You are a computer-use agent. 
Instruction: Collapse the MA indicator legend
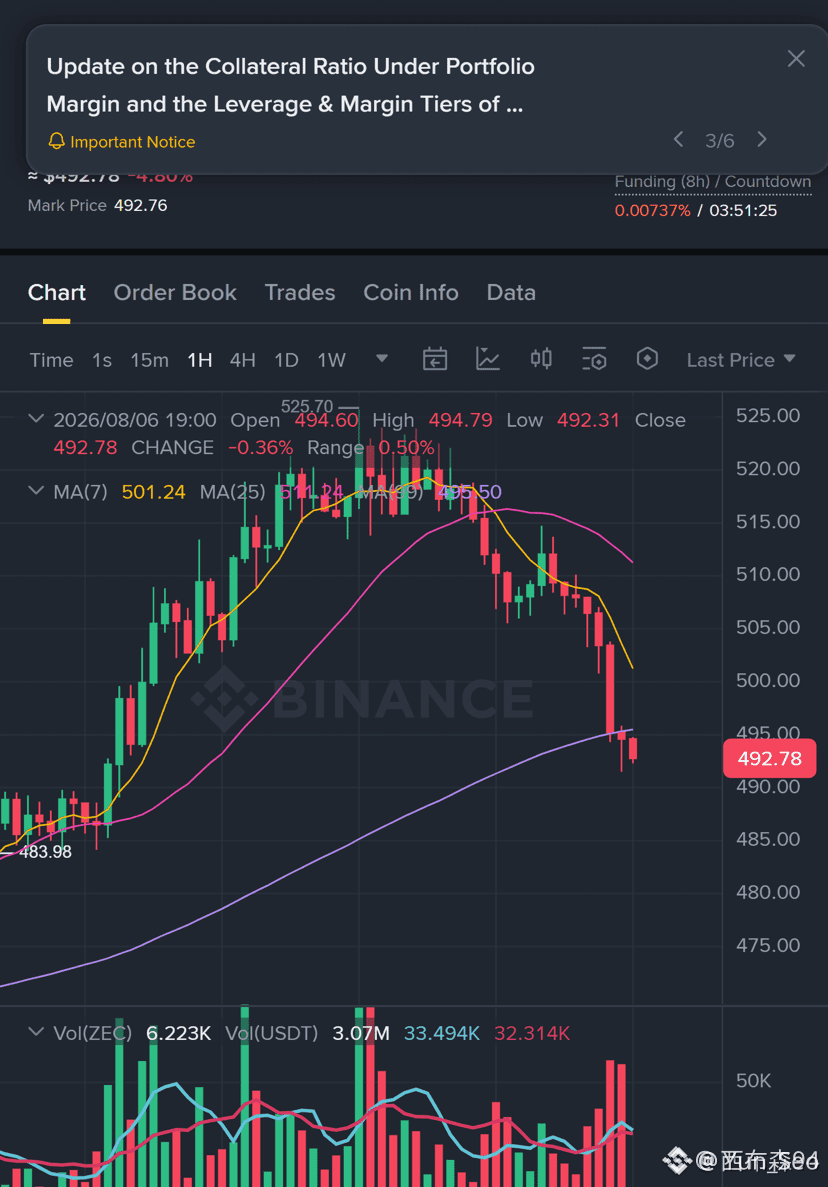point(36,491)
